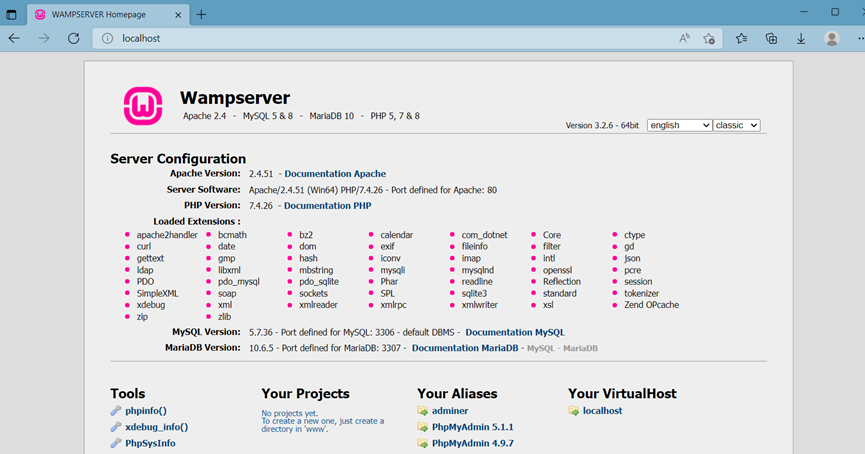The height and width of the screenshot is (454, 865).
Task: Click the Loaded Extensions label
Action: pos(196,222)
